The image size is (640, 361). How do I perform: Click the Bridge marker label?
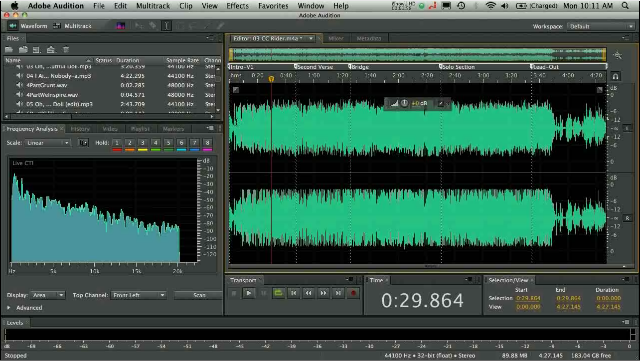pos(361,67)
